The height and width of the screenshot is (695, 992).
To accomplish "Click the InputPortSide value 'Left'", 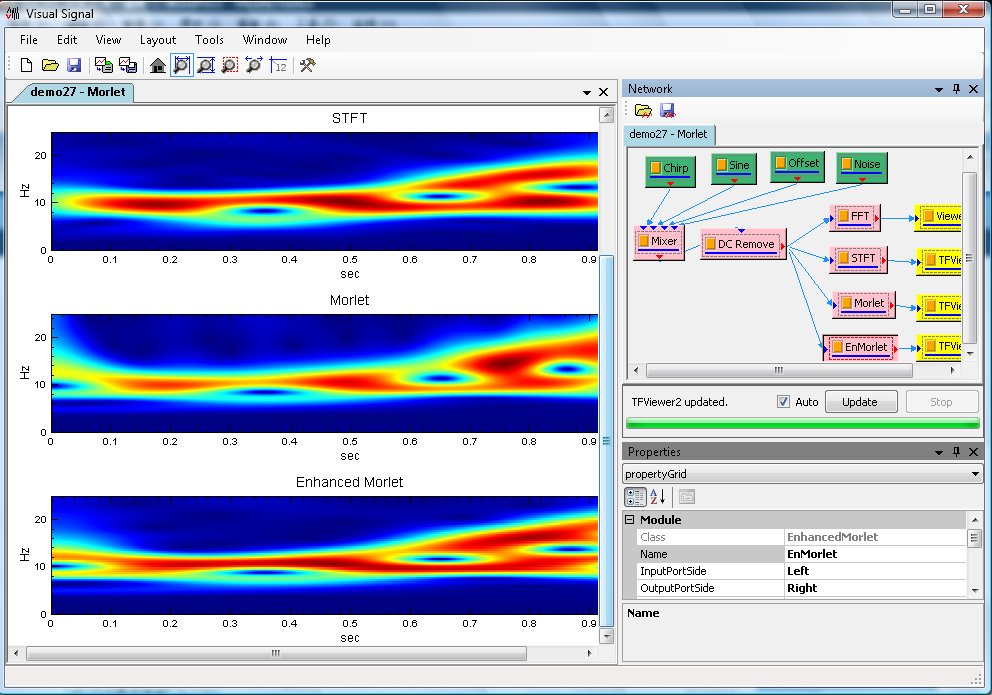I will (874, 571).
